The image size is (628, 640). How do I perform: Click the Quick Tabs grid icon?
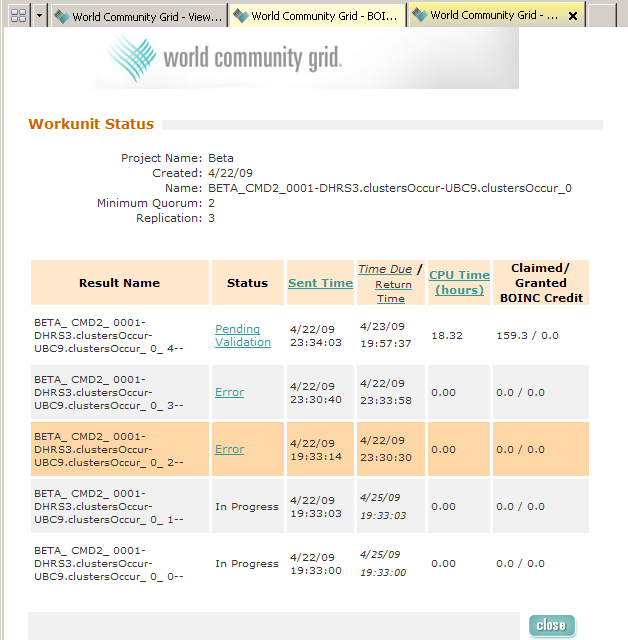click(x=17, y=16)
